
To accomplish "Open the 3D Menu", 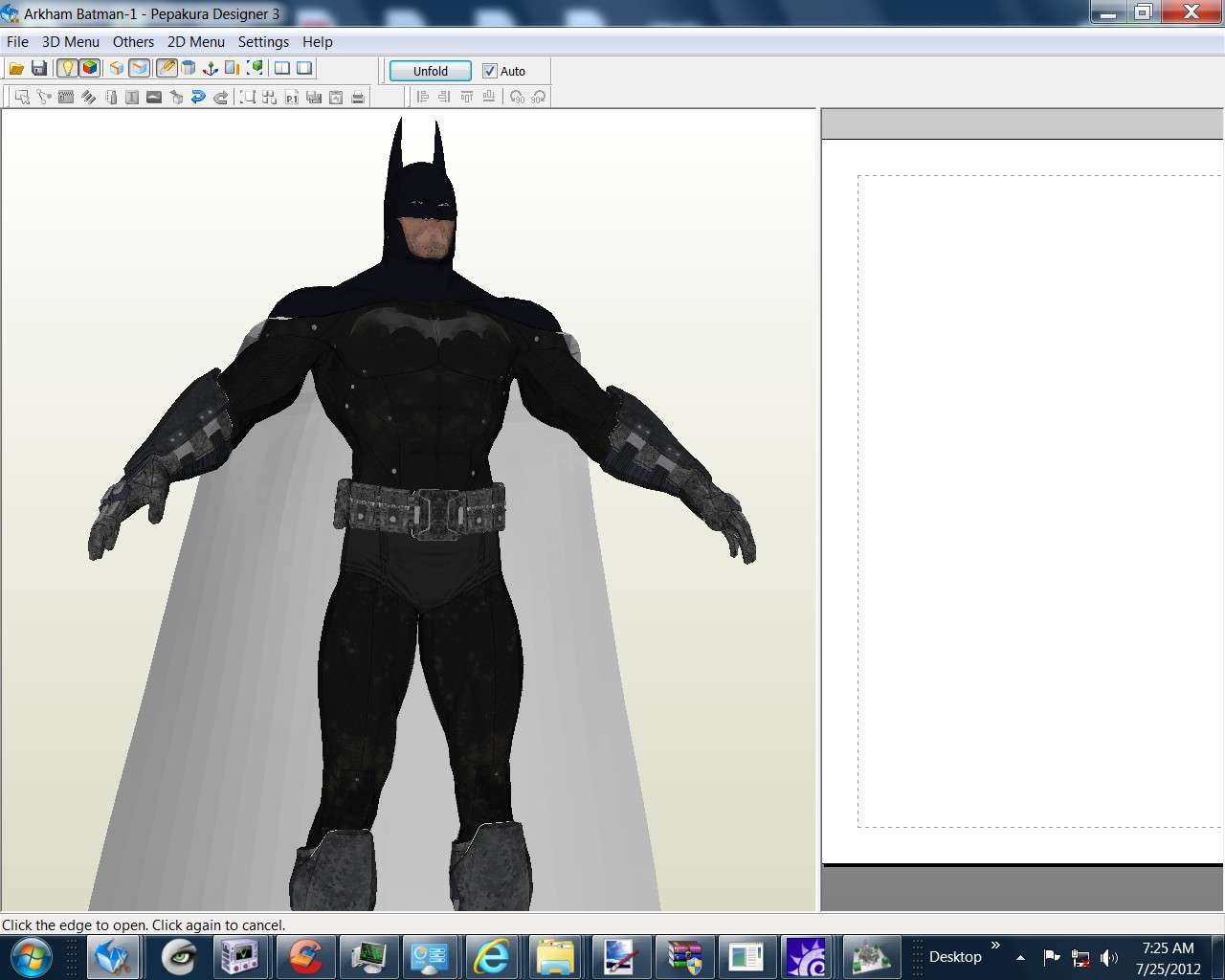I will [x=70, y=42].
